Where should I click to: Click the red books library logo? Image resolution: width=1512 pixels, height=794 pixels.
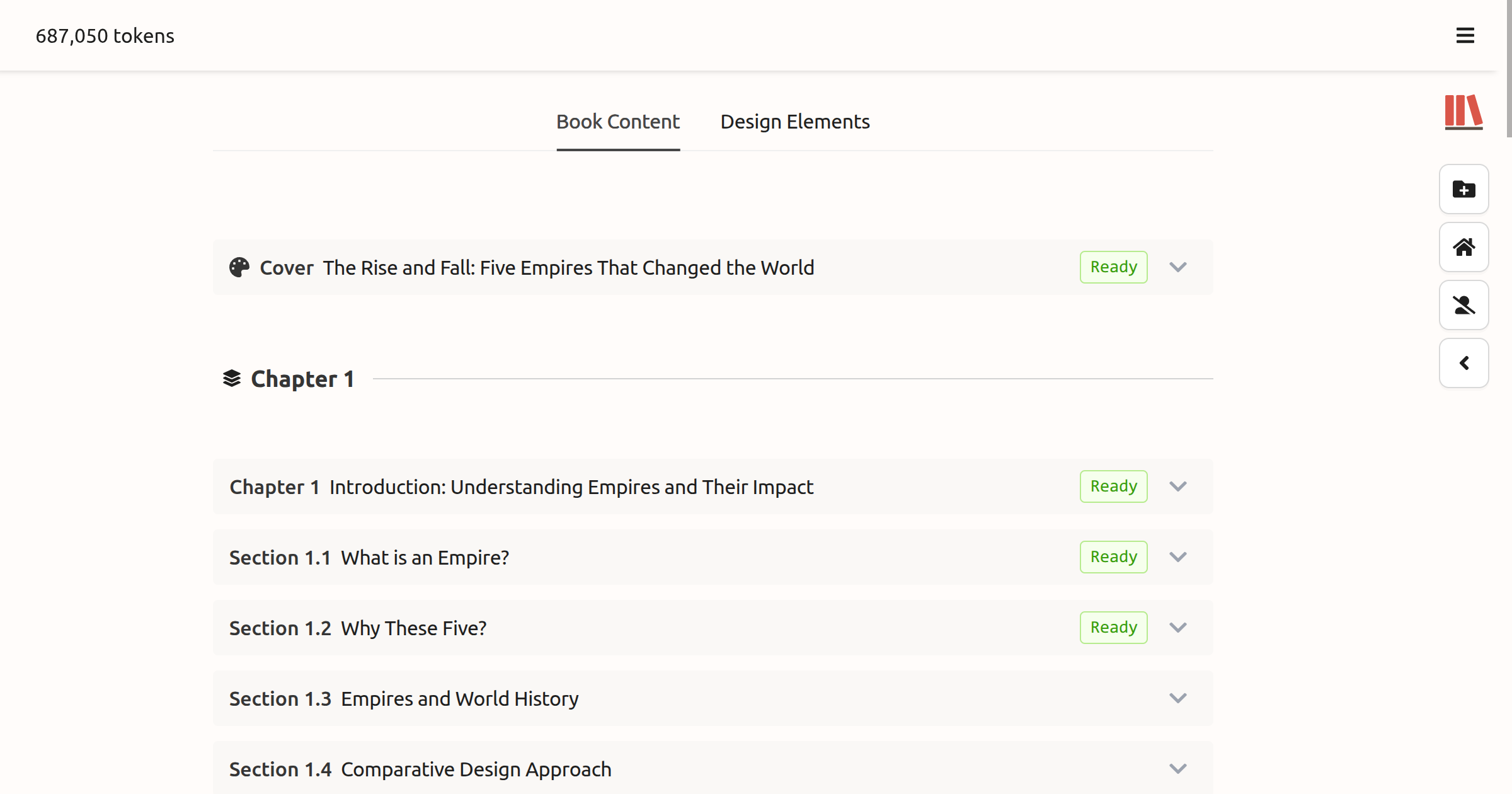tap(1463, 112)
